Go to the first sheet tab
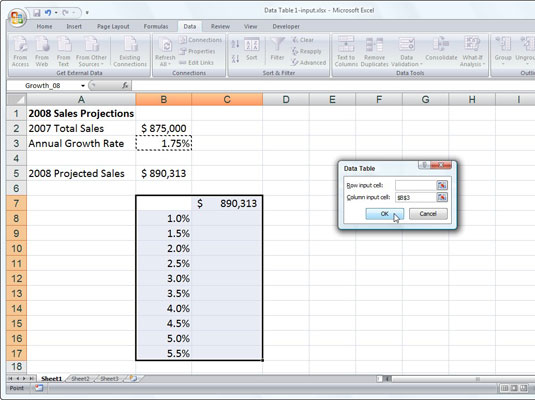 tap(10, 378)
